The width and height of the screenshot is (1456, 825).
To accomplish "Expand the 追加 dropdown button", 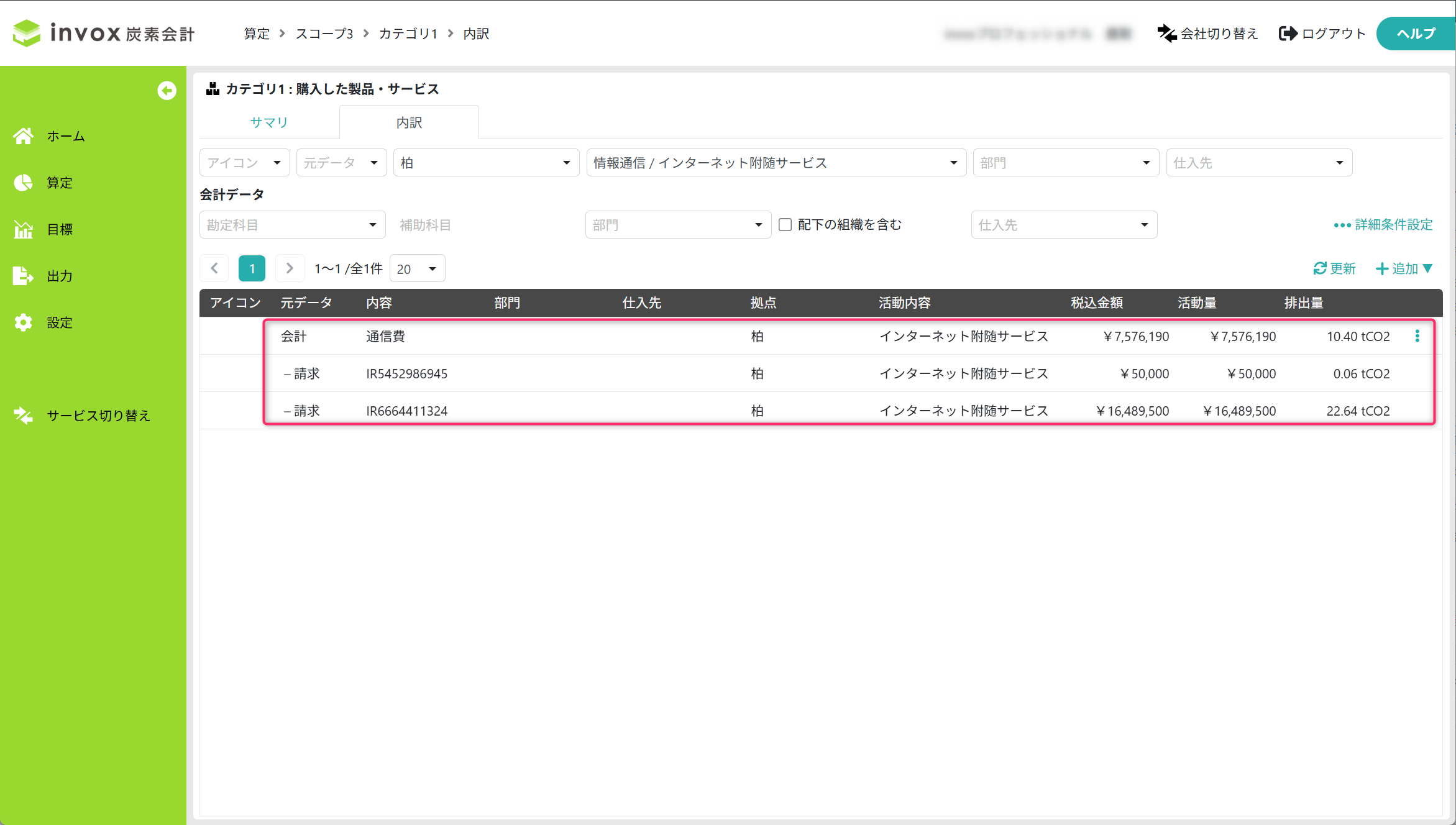I will tap(1404, 268).
